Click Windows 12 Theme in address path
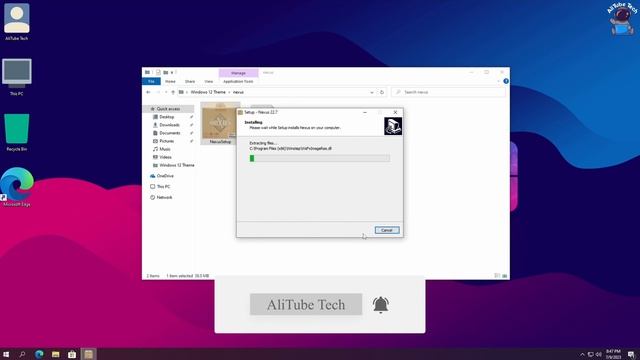The height and width of the screenshot is (360, 640). tap(208, 92)
